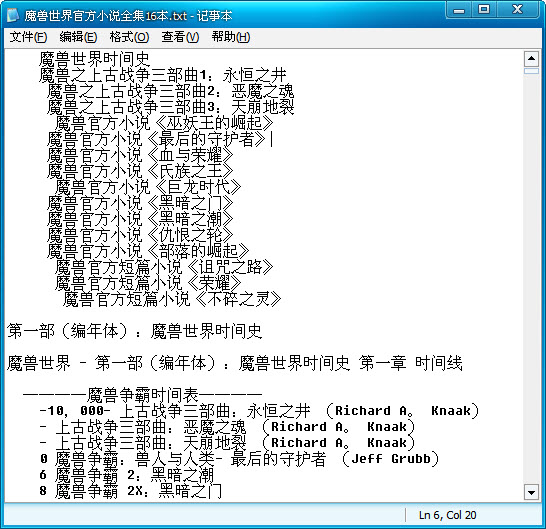This screenshot has height=529, width=546.
Task: Click the status bar text Ln 6, Col 20
Action: [x=447, y=515]
